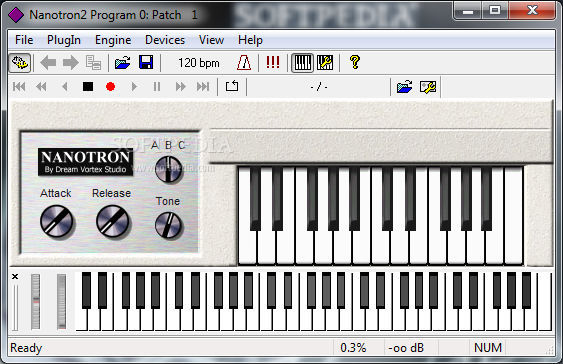Save using the blue floppy disk icon
Image resolution: width=563 pixels, height=364 pixels.
coord(146,62)
